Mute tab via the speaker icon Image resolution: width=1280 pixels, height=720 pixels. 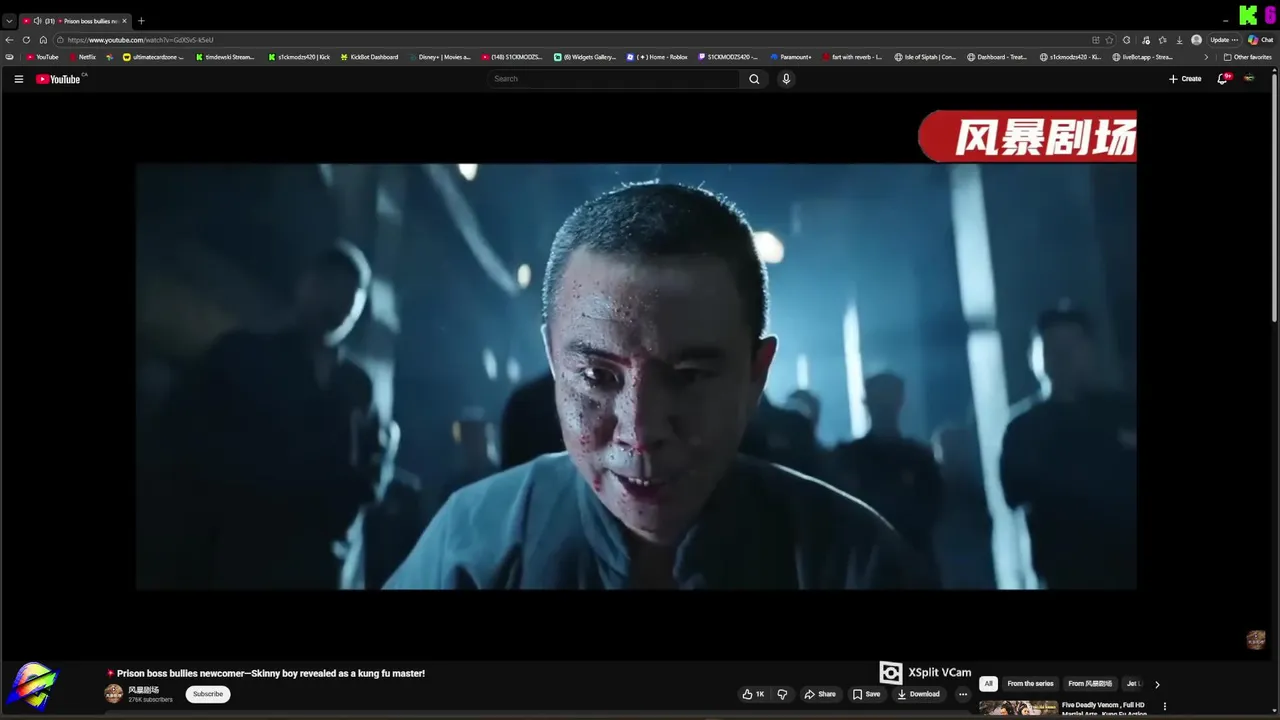(37, 21)
